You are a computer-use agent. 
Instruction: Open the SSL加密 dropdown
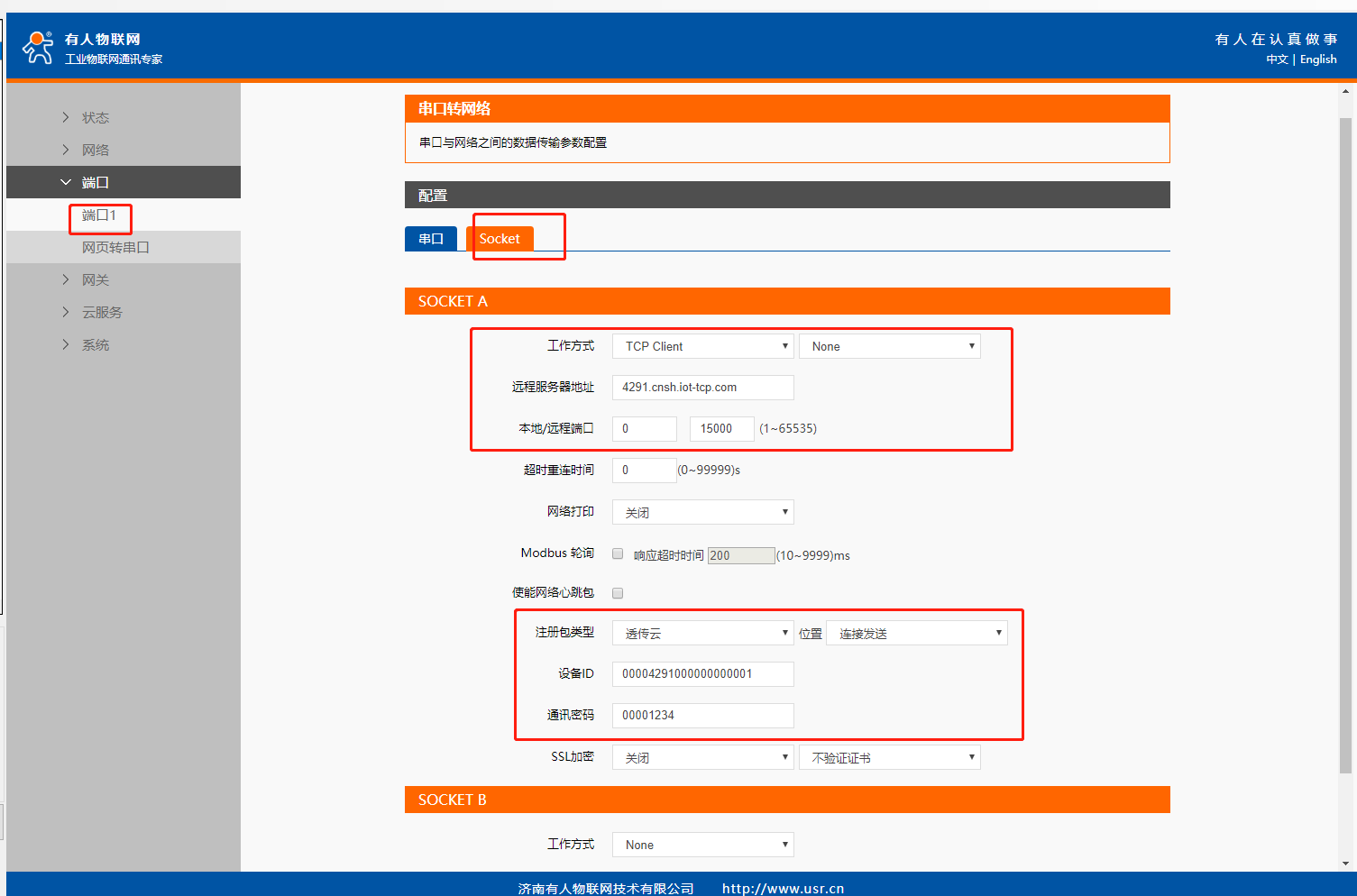[x=702, y=758]
